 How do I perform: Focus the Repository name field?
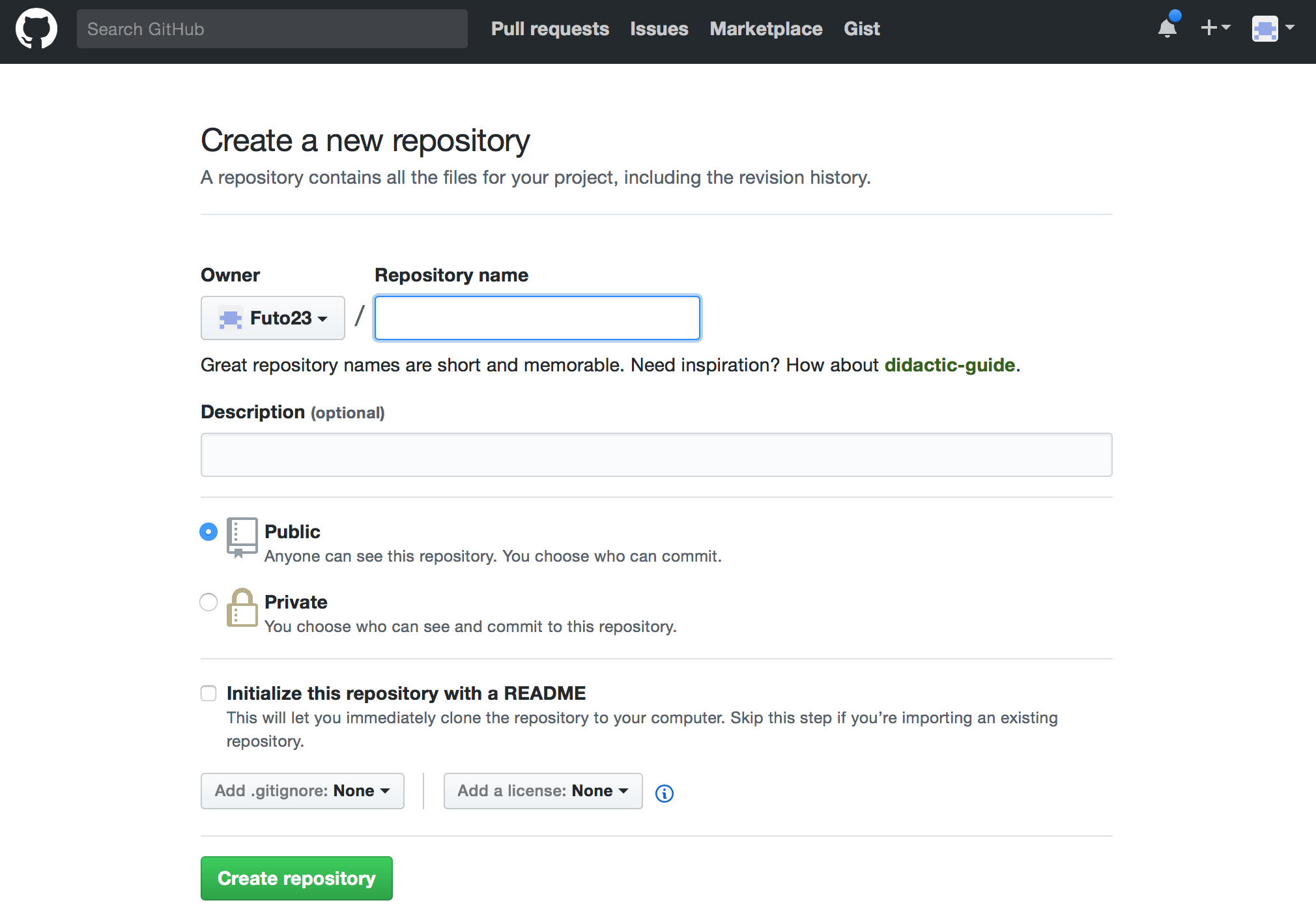click(537, 318)
